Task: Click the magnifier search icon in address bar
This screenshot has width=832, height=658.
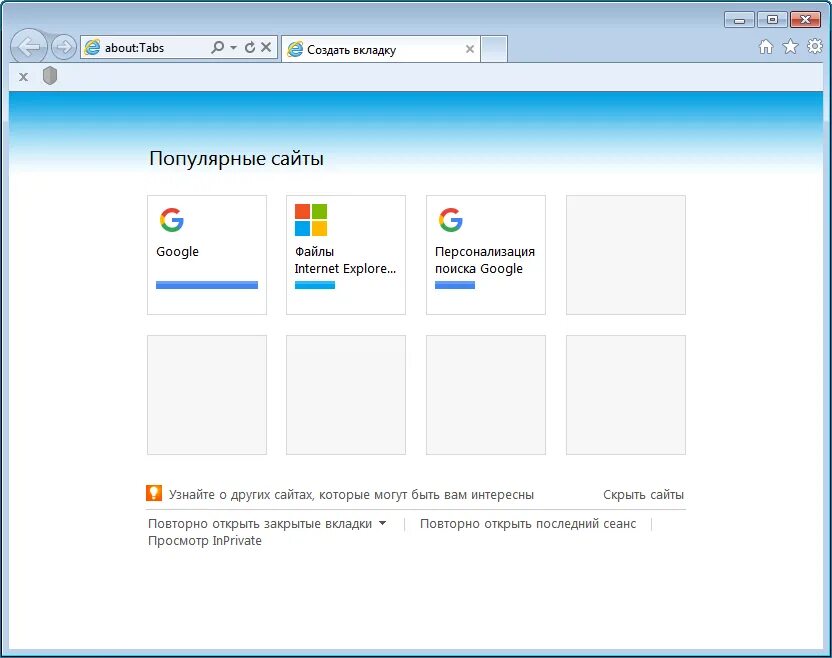Action: (217, 47)
